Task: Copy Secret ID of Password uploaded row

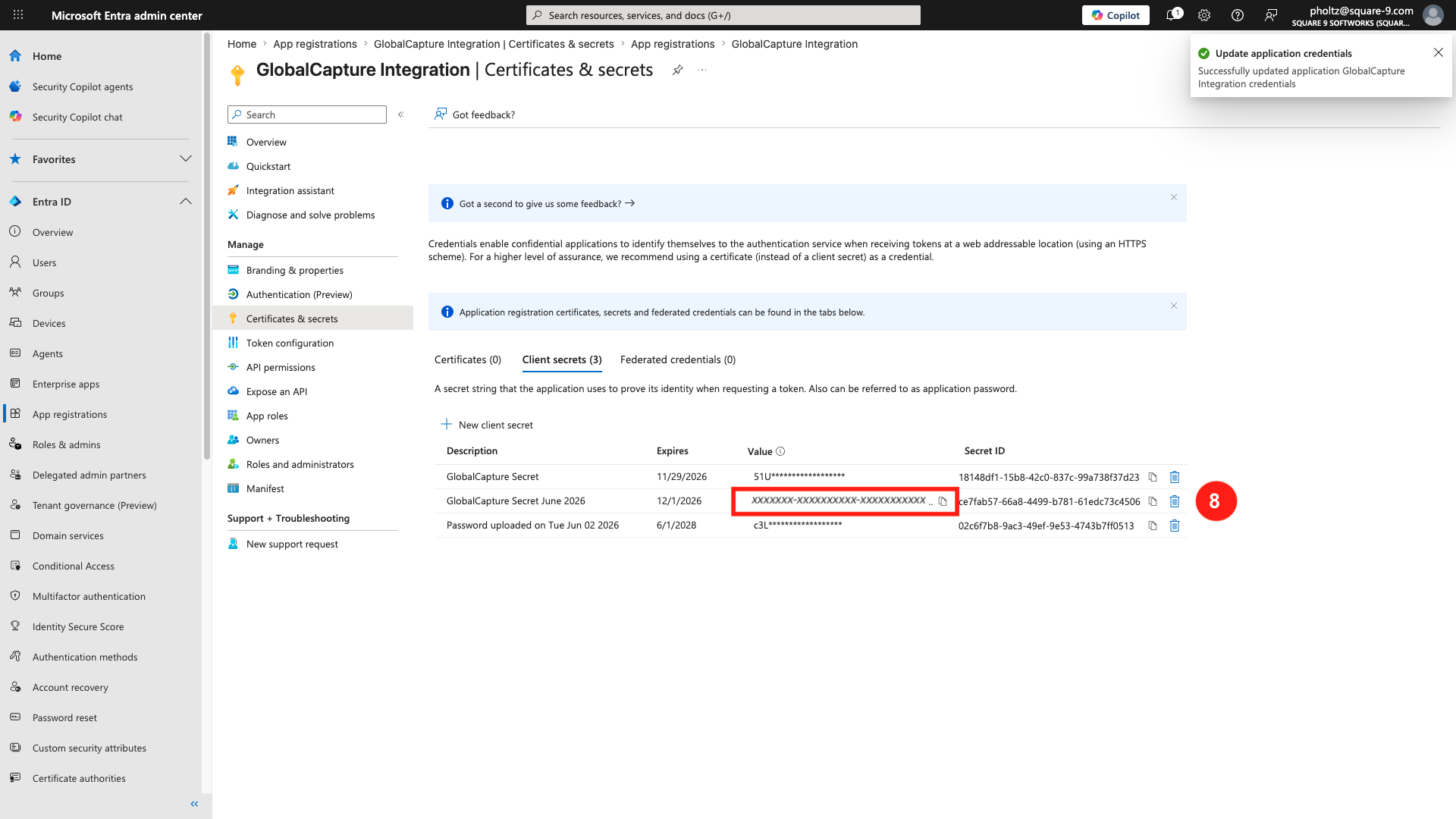Action: (x=1153, y=526)
